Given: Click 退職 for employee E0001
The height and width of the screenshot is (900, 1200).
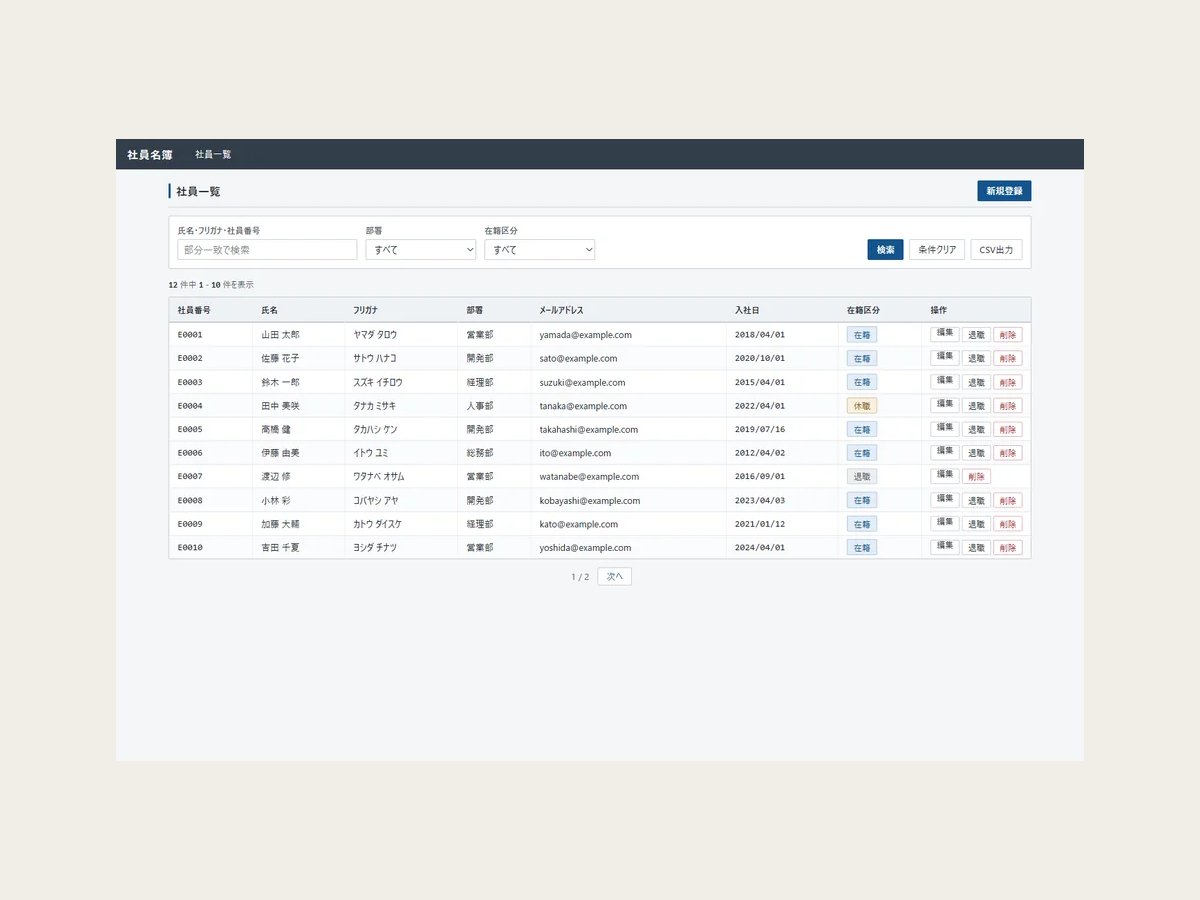Looking at the screenshot, I should (976, 335).
